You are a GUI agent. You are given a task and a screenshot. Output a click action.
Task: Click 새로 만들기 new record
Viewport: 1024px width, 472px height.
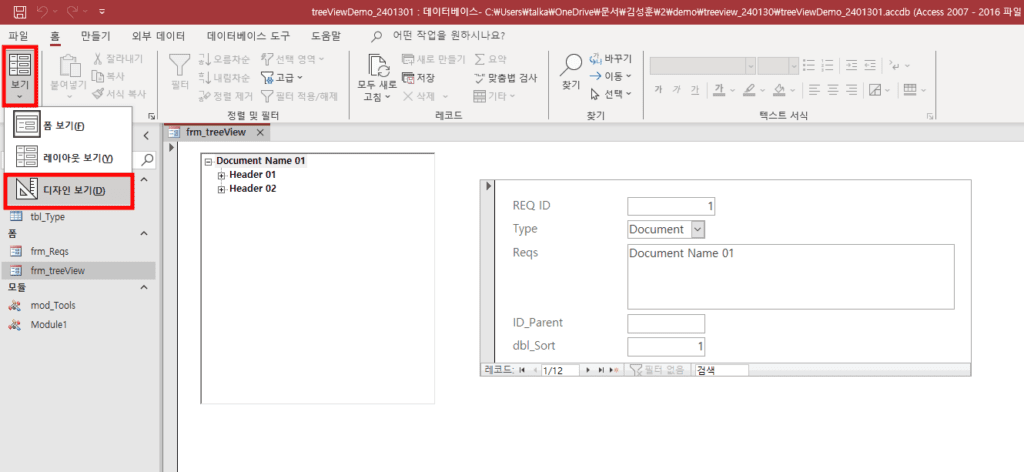coord(433,59)
